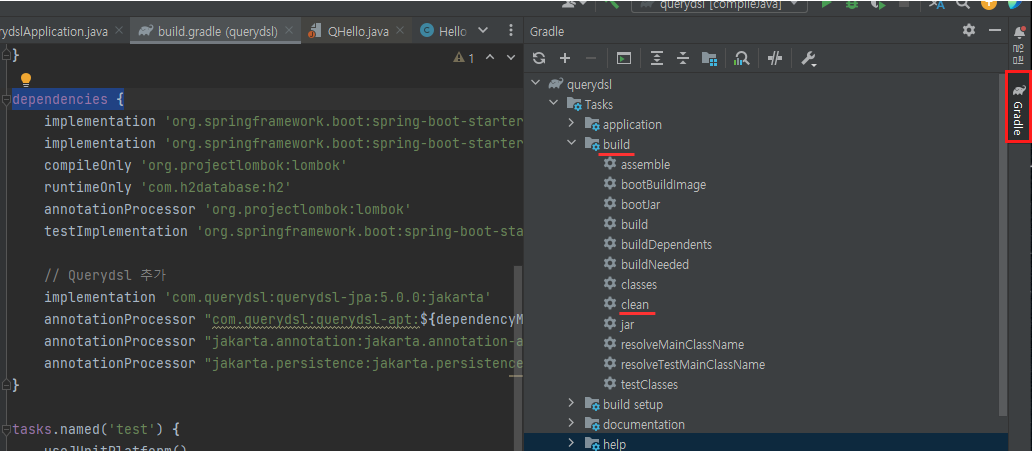Go to next highlighted error arrow
The image size is (1032, 451).
point(510,57)
